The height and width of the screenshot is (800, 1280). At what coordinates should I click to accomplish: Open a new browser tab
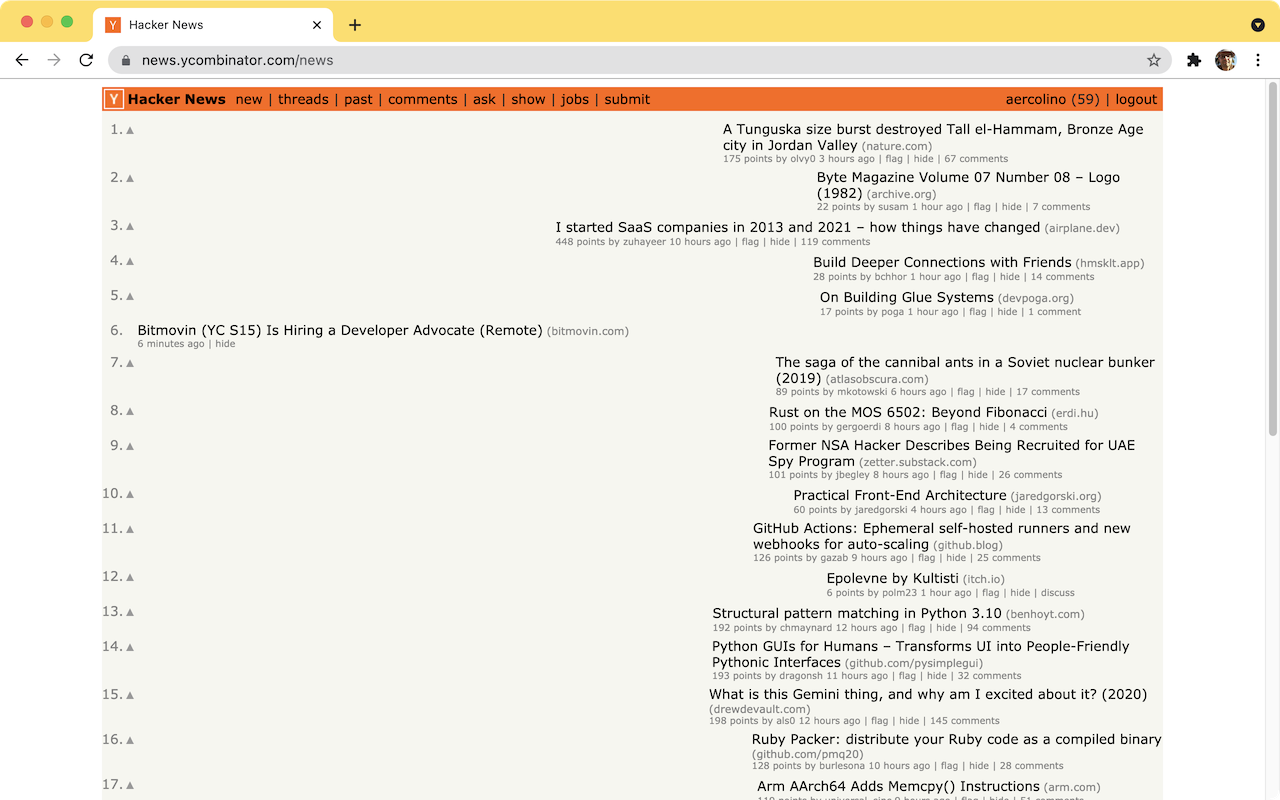pyautogui.click(x=355, y=25)
